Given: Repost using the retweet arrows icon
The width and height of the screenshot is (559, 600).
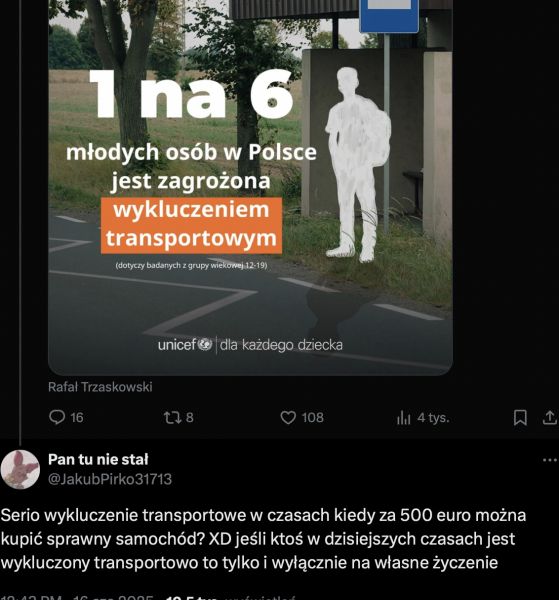Looking at the screenshot, I should (x=173, y=417).
